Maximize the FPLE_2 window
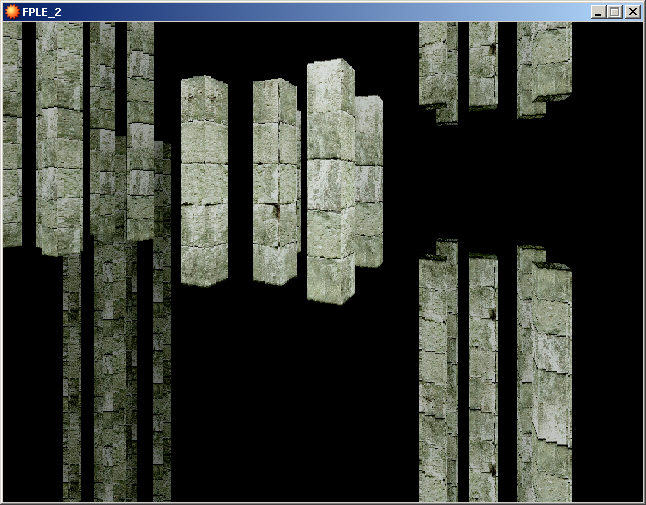Viewport: 646px width, 505px height. [x=615, y=12]
